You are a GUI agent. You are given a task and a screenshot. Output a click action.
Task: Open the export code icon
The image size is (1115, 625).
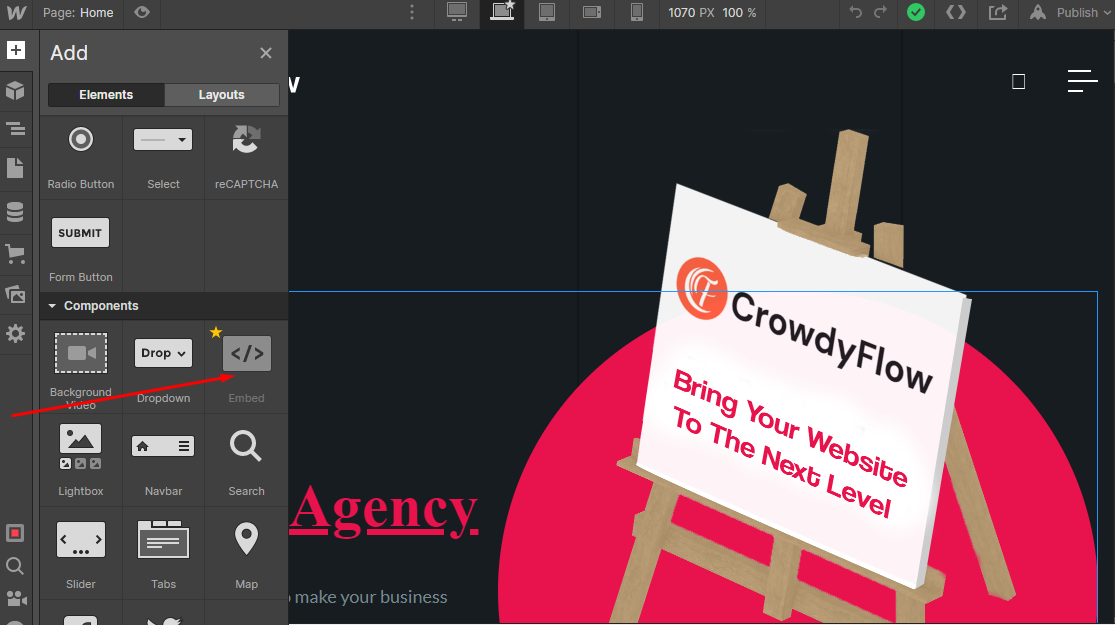[x=956, y=12]
